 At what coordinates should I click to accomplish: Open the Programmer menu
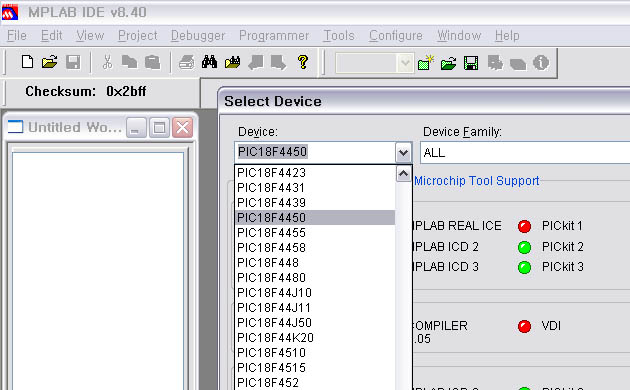coord(274,35)
